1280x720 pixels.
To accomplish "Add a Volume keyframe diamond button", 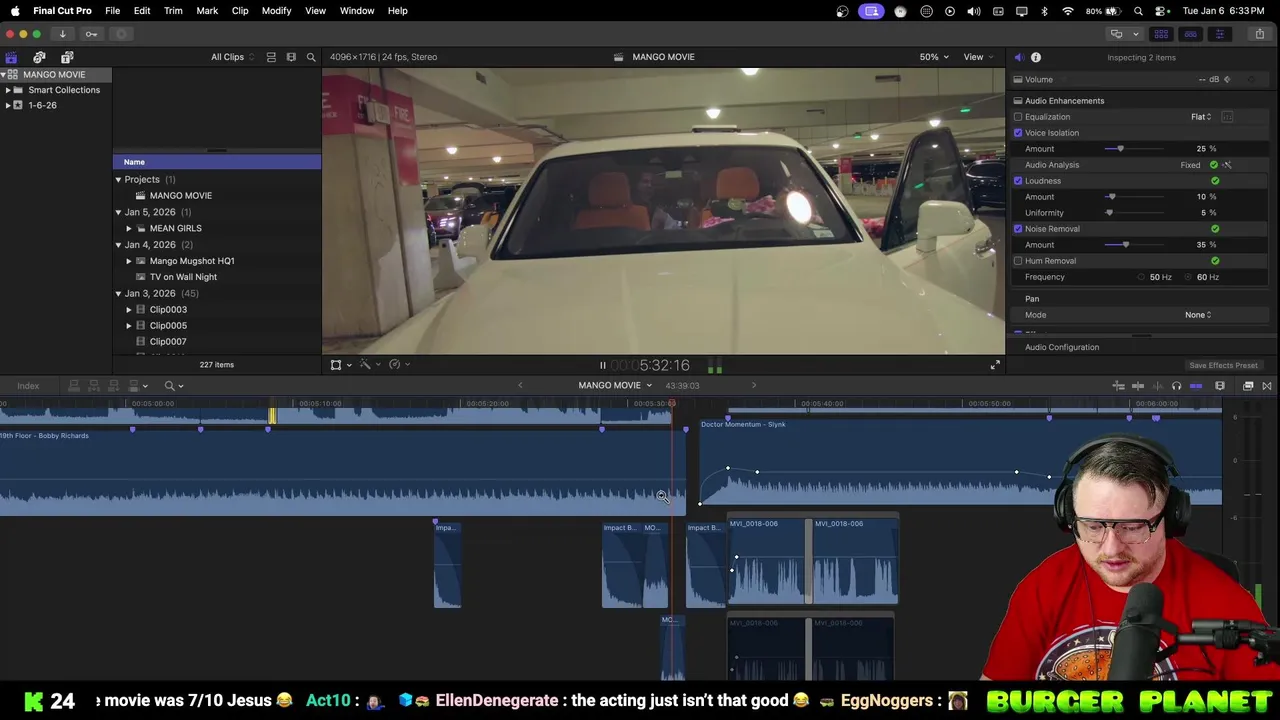I will click(x=1227, y=80).
